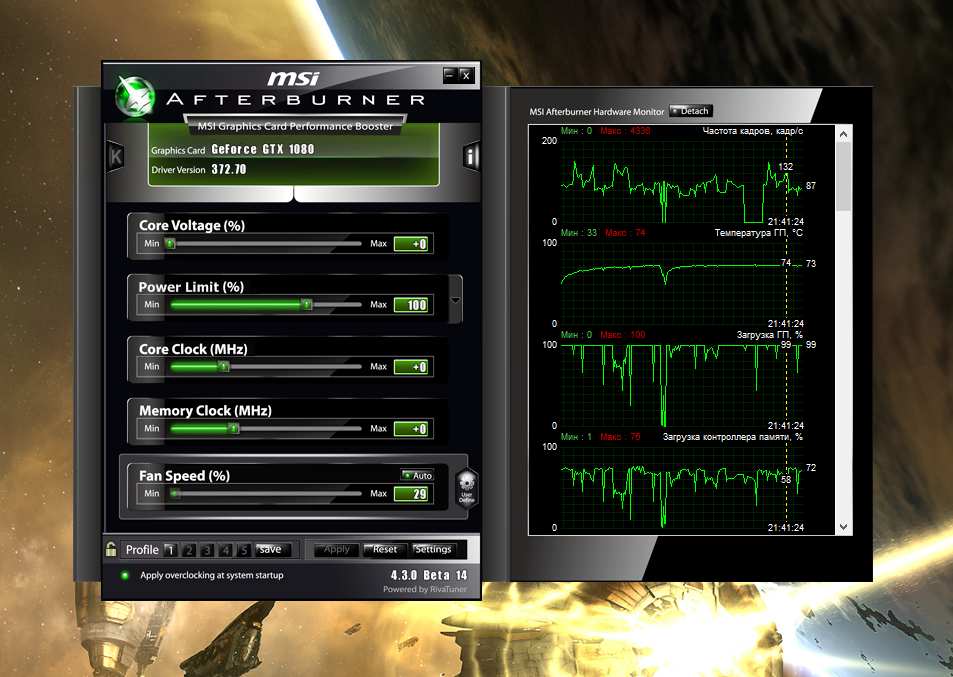
Task: Click the Power Limit slider handle
Action: (x=307, y=304)
